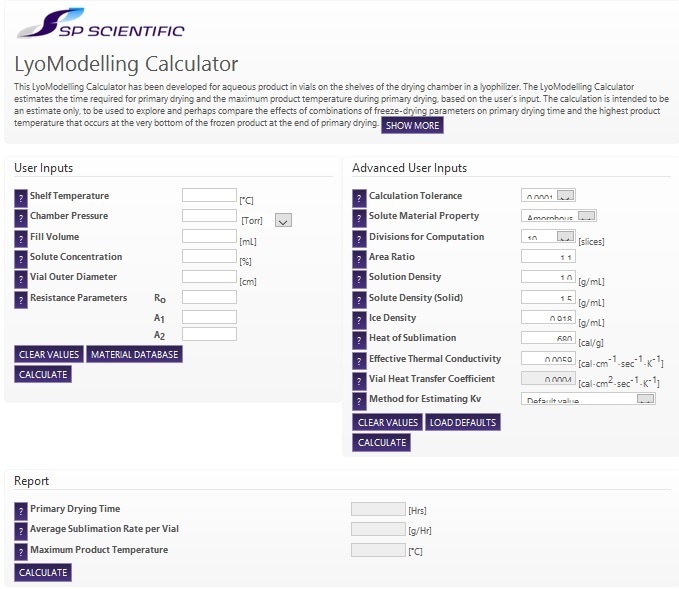Click help icon beside Shelf Temperature
Image resolution: width=679 pixels, height=589 pixels.
pyautogui.click(x=21, y=197)
